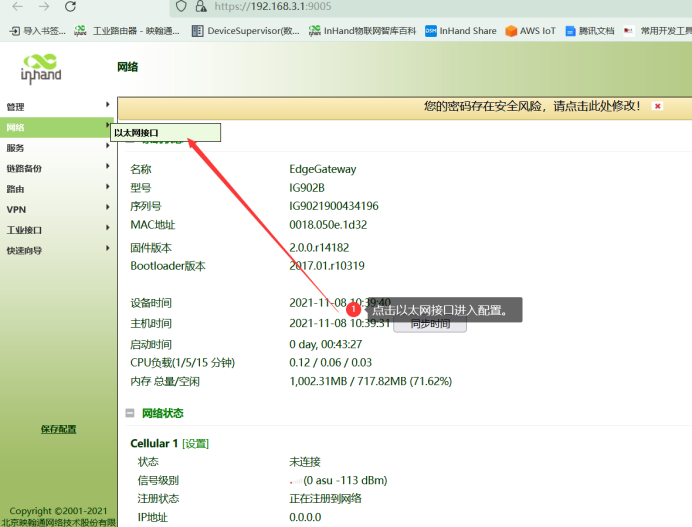Reload the page with the refresh icon

70,6
